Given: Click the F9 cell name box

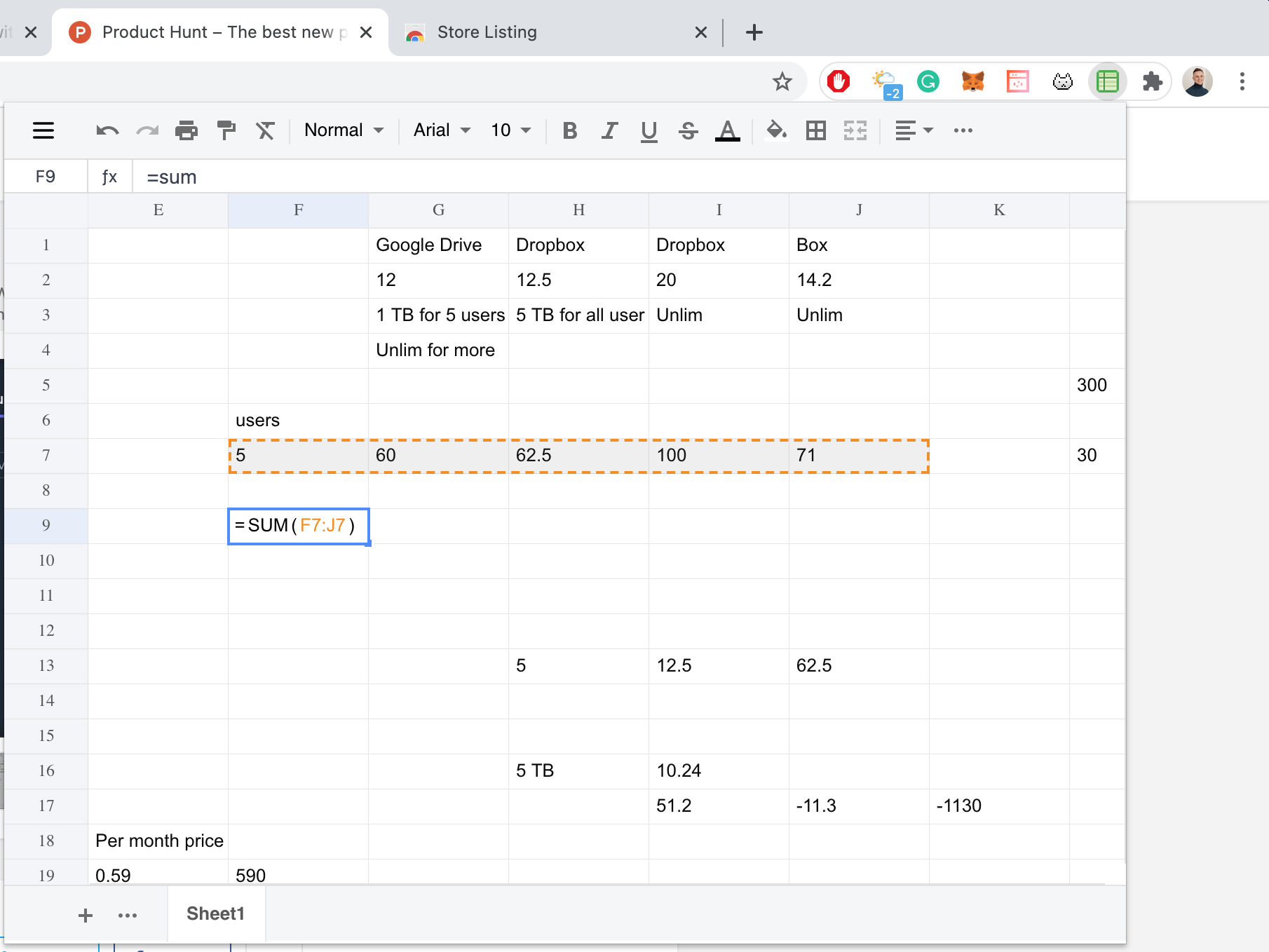Looking at the screenshot, I should point(46,177).
